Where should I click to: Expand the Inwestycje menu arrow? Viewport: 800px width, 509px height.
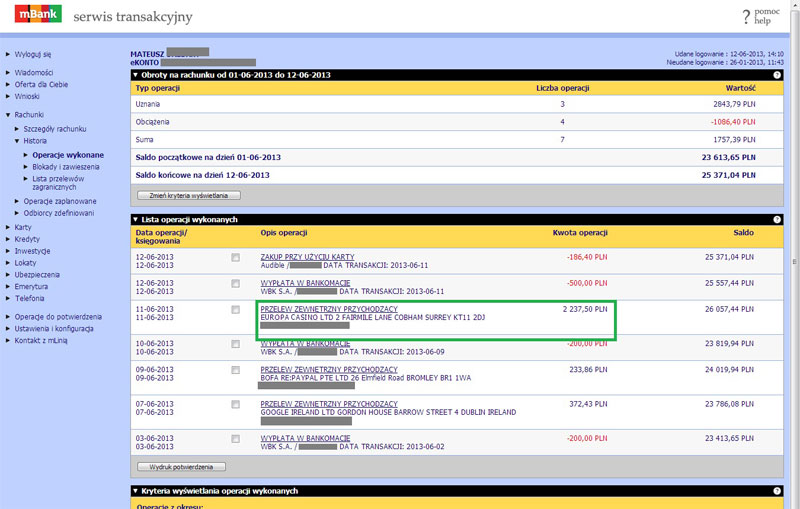[x=8, y=251]
